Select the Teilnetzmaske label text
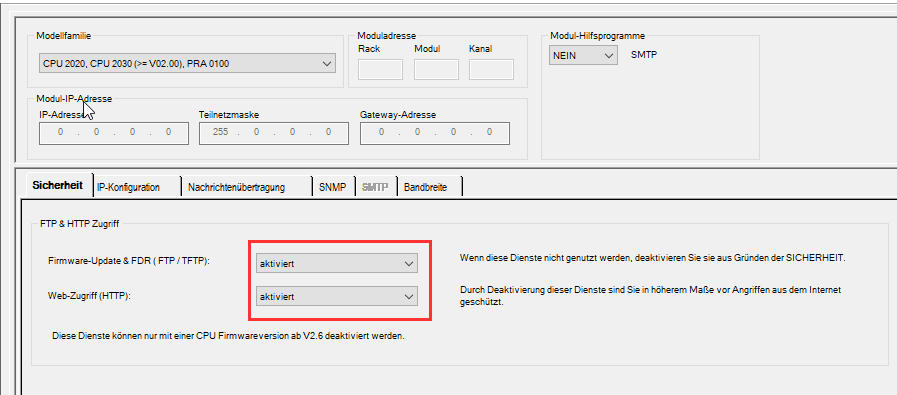 tap(229, 114)
